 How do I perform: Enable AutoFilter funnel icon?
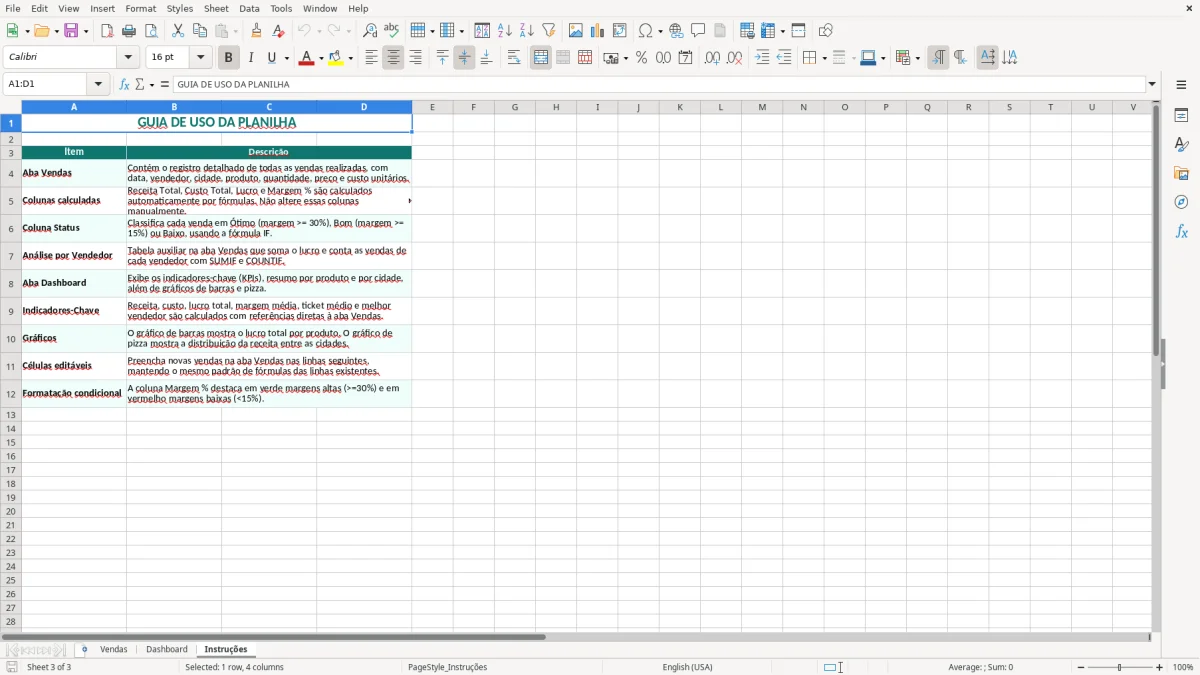coord(548,31)
